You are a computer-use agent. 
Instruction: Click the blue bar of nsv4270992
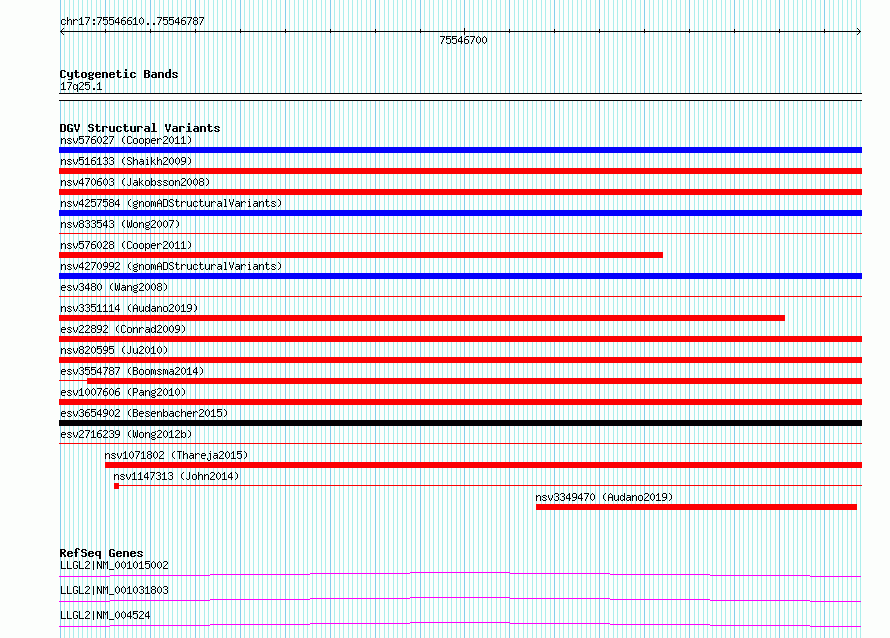click(460, 276)
